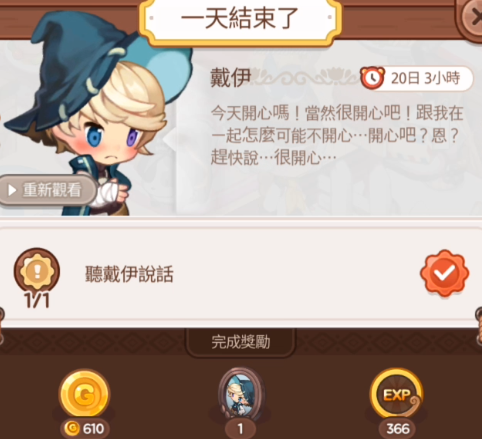The width and height of the screenshot is (482, 439).
Task: Click the 1/1 quest progress counter
Action: (37, 301)
